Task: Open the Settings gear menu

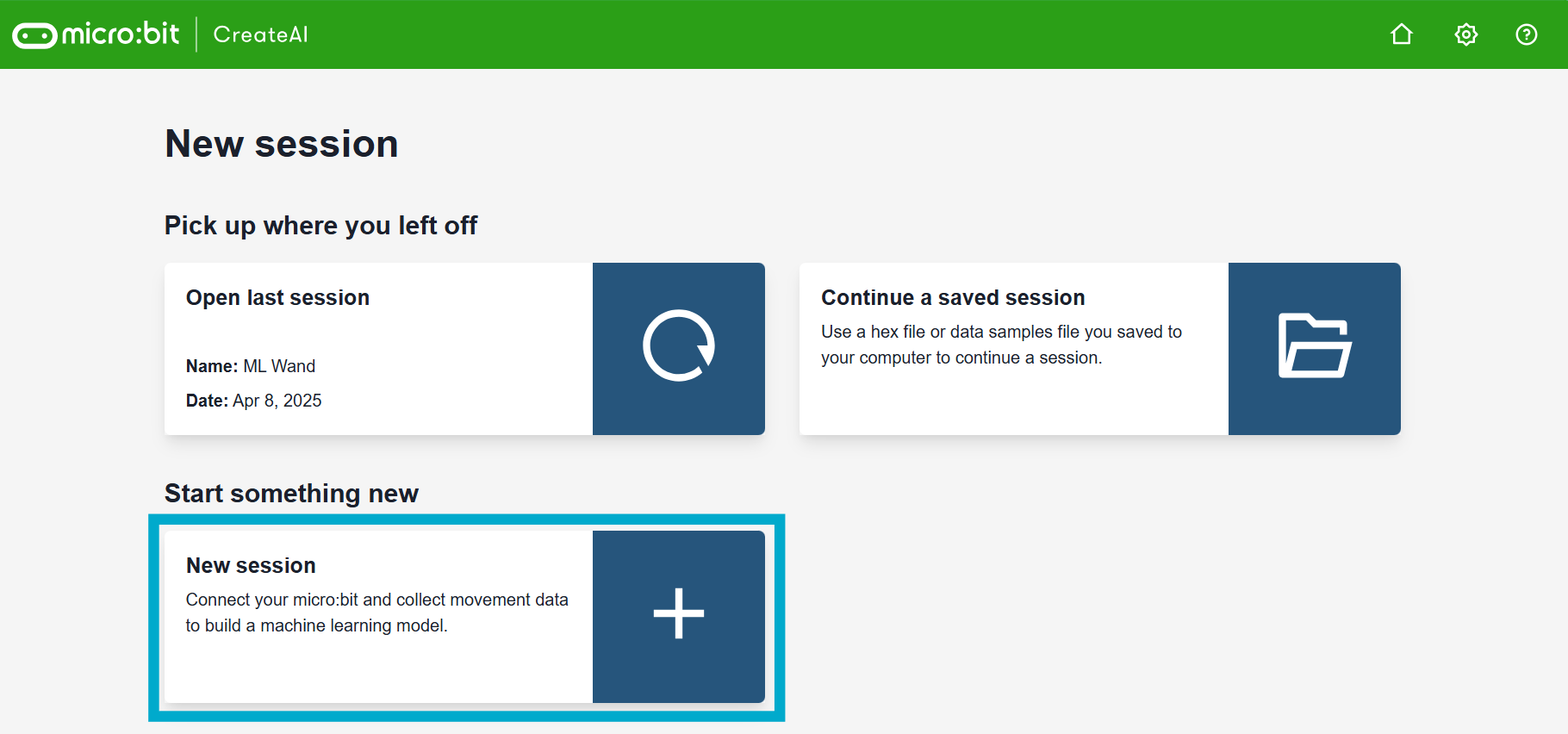Action: click(1465, 34)
